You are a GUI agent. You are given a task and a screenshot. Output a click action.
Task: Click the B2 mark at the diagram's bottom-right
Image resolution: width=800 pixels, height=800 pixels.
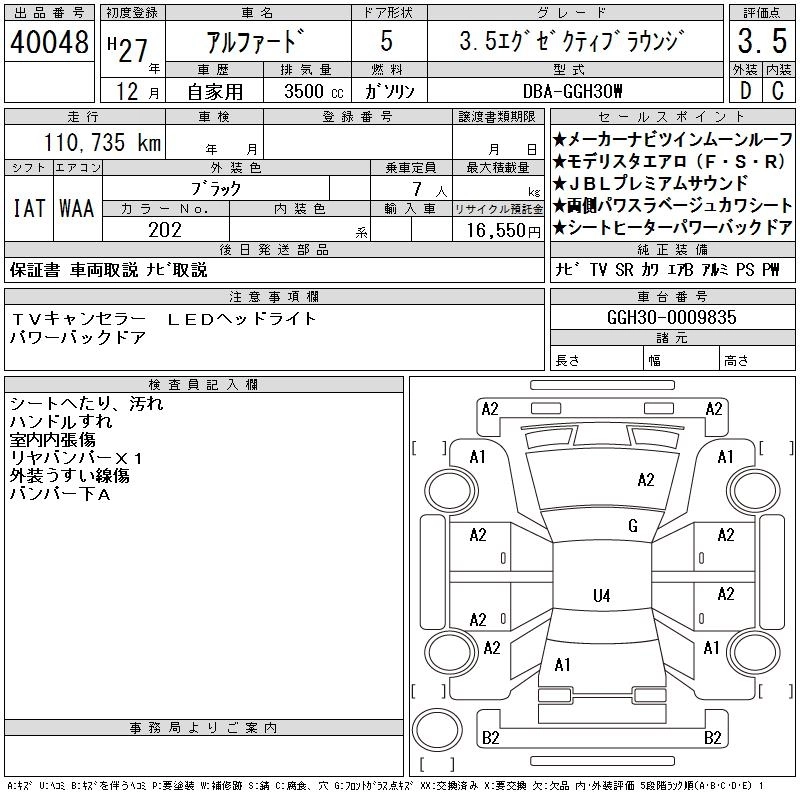click(x=713, y=738)
